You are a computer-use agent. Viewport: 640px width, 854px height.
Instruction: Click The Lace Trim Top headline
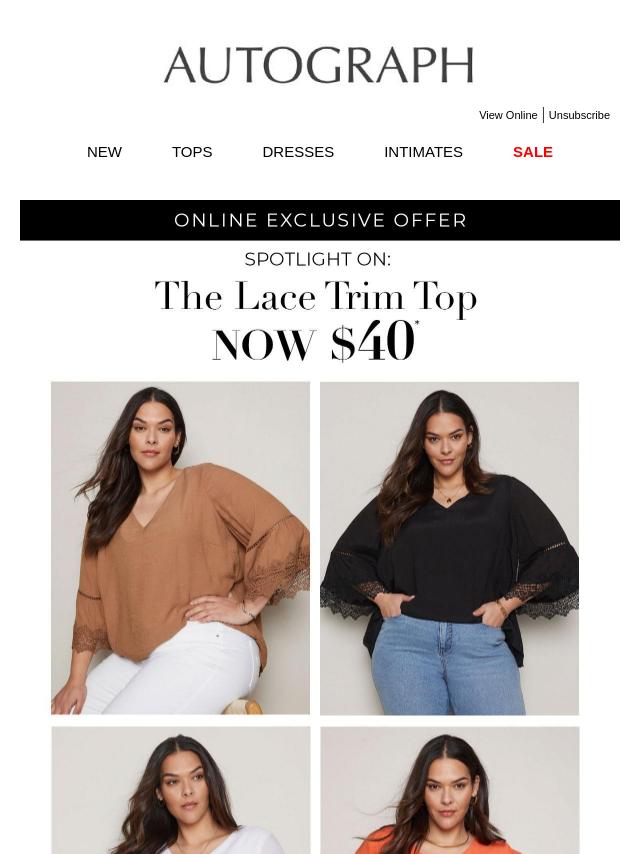click(x=316, y=296)
